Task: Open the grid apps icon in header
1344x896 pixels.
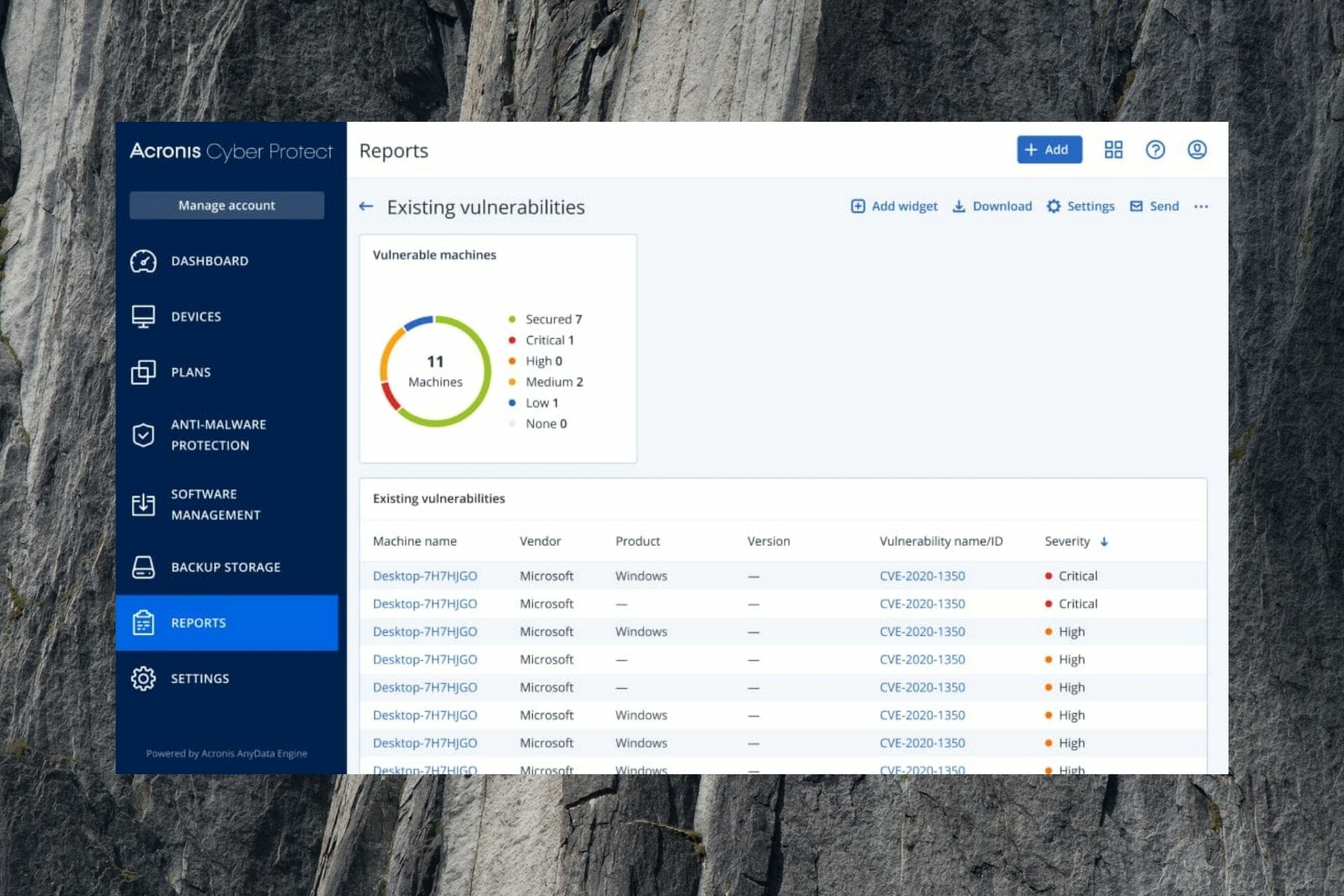Action: click(x=1113, y=150)
